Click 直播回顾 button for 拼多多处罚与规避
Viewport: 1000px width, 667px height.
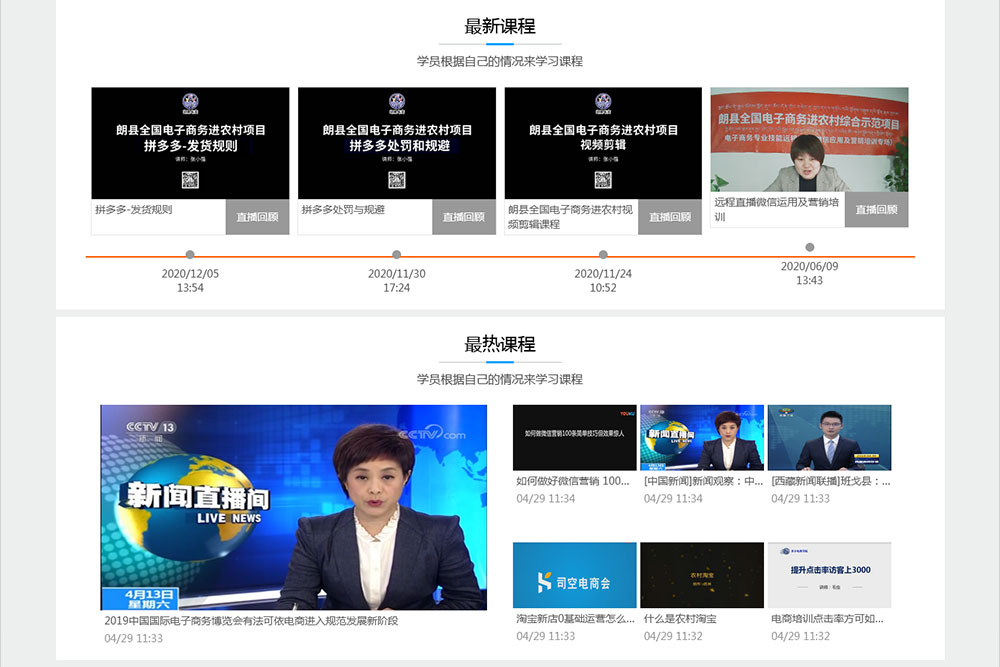[464, 217]
